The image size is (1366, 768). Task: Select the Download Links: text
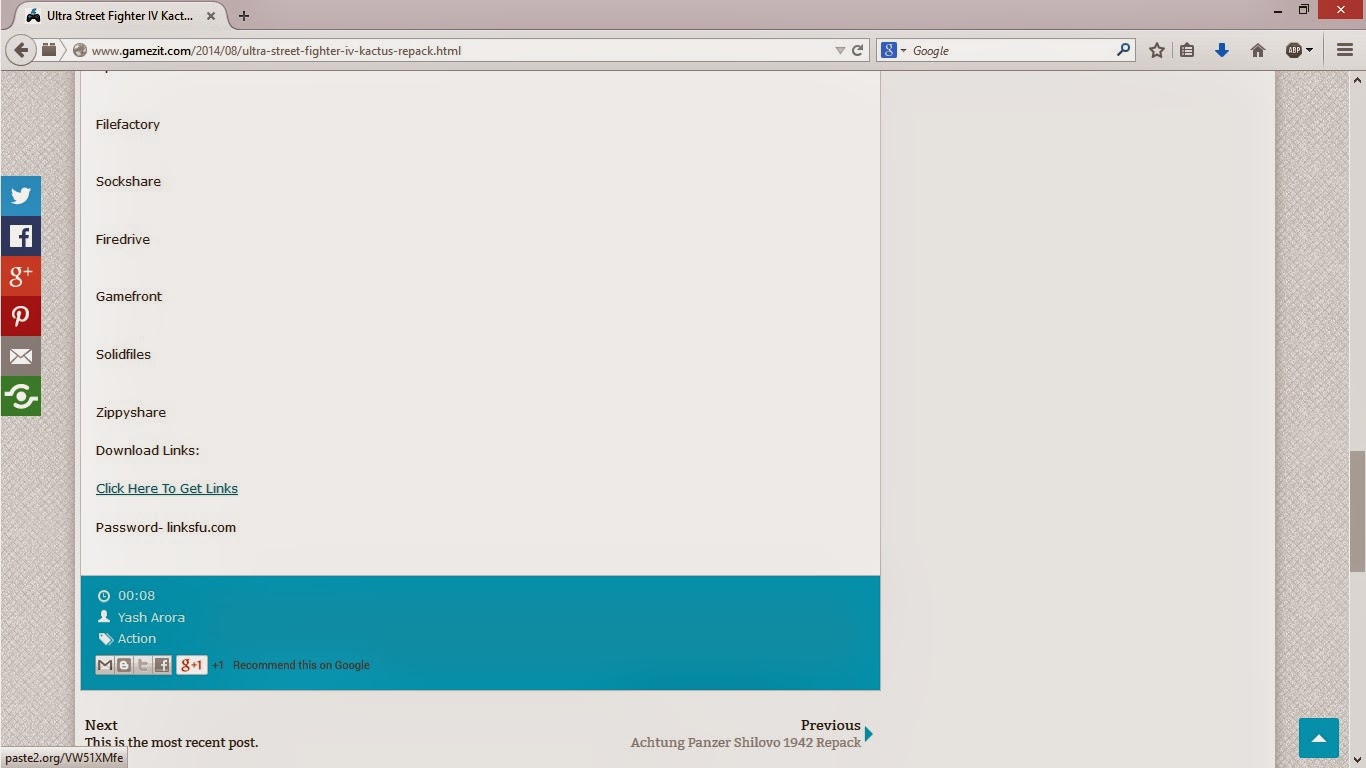point(148,451)
